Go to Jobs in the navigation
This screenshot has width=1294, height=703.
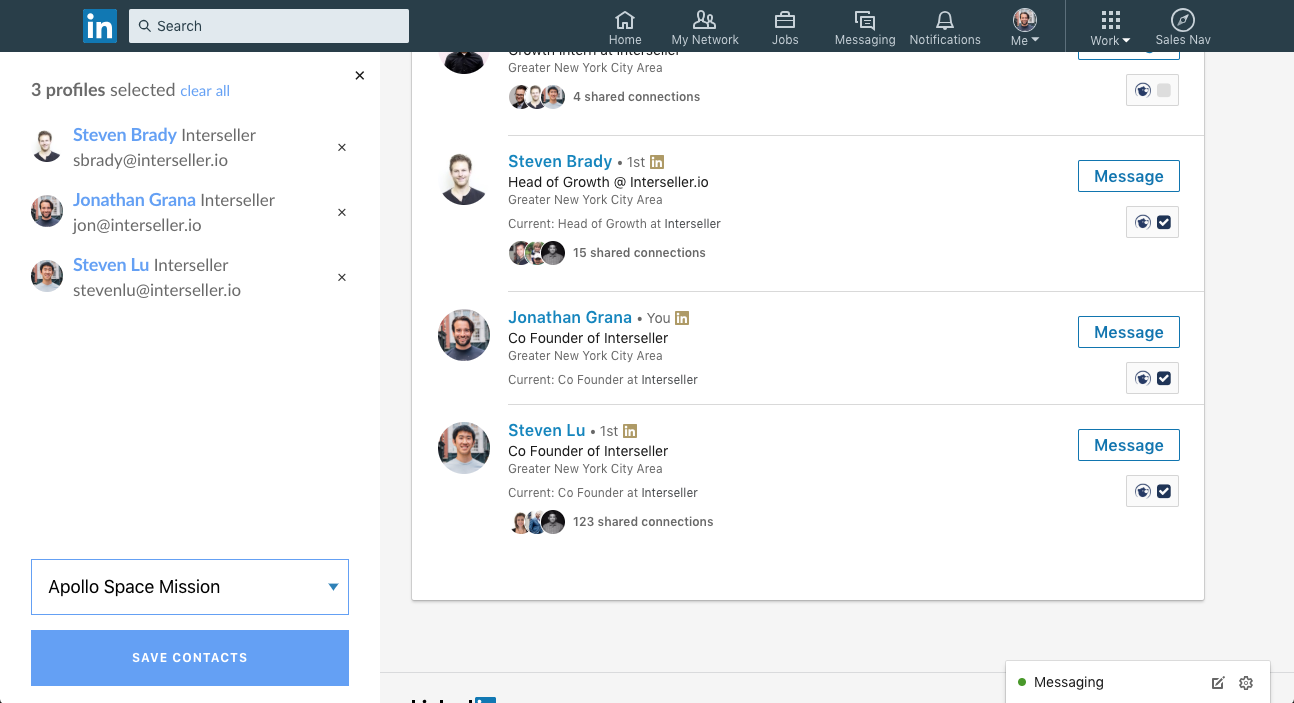pos(785,27)
